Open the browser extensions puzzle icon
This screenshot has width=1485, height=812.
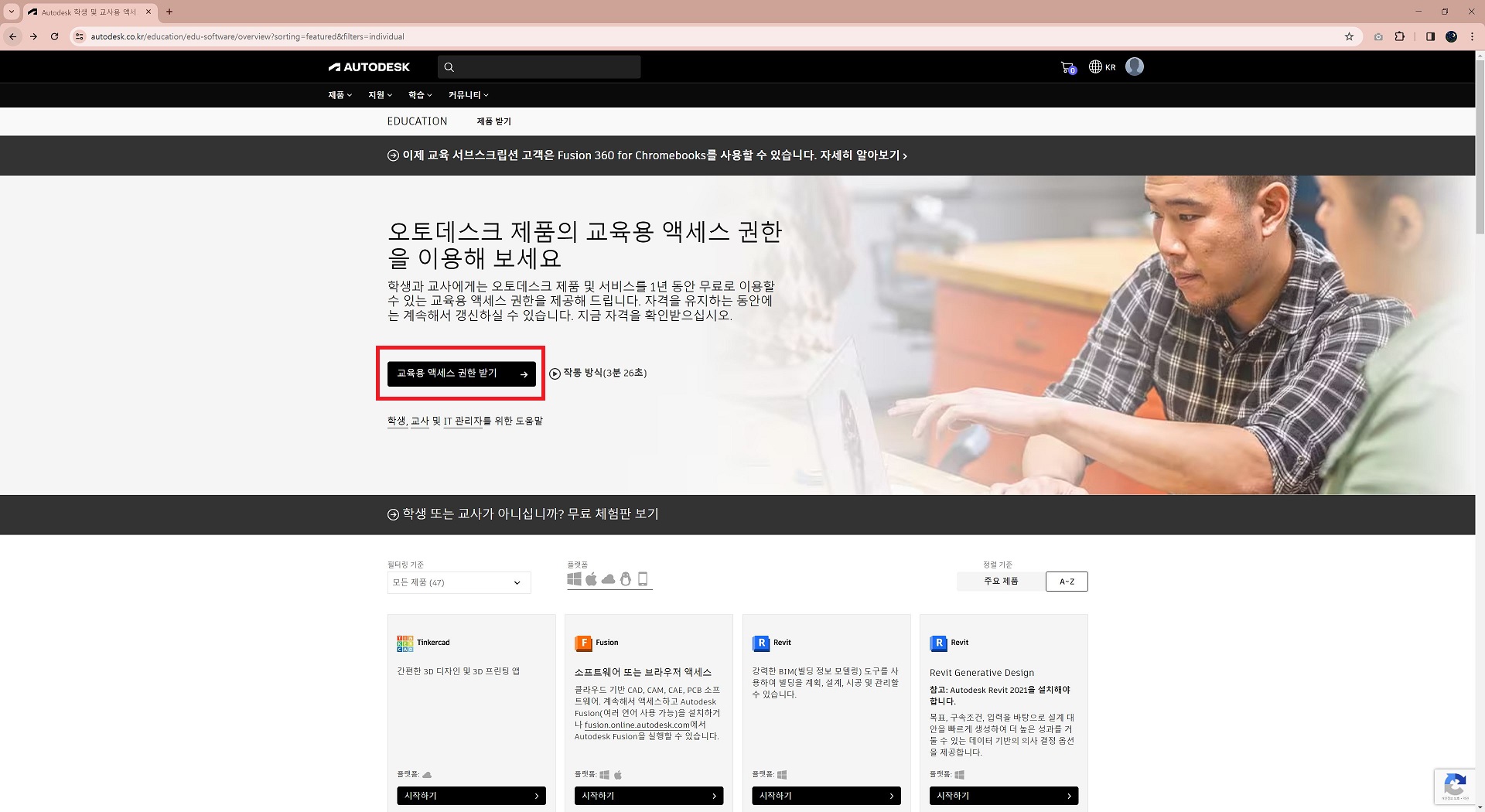click(x=1399, y=36)
